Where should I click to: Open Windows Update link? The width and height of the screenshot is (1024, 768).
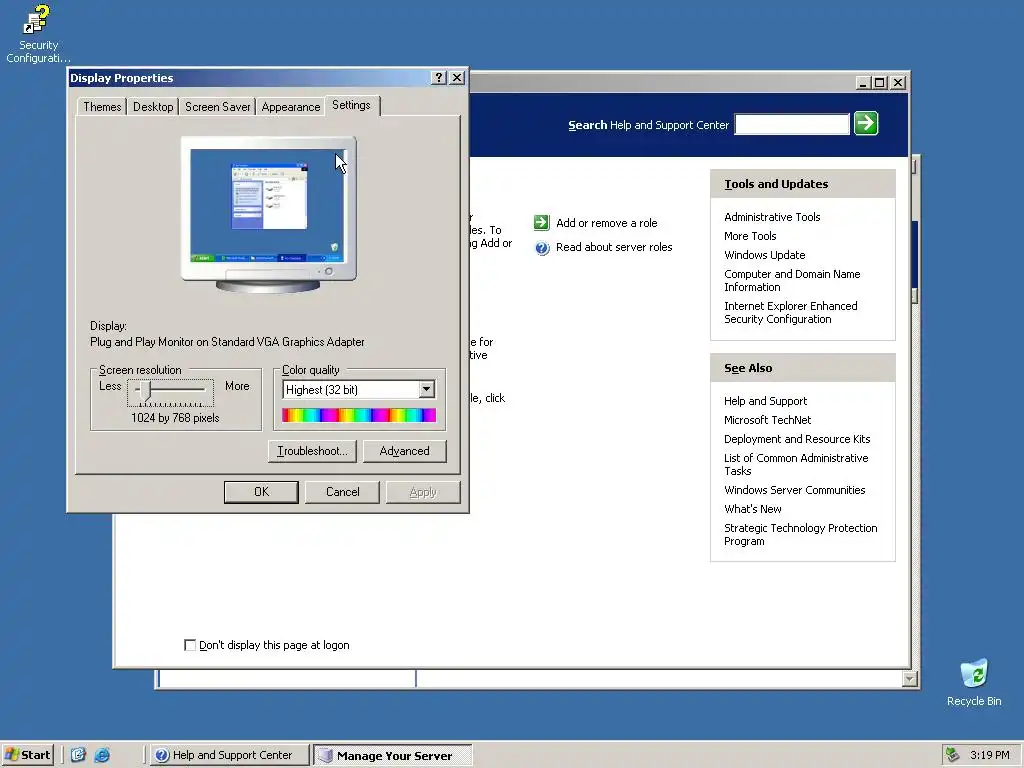coord(764,255)
